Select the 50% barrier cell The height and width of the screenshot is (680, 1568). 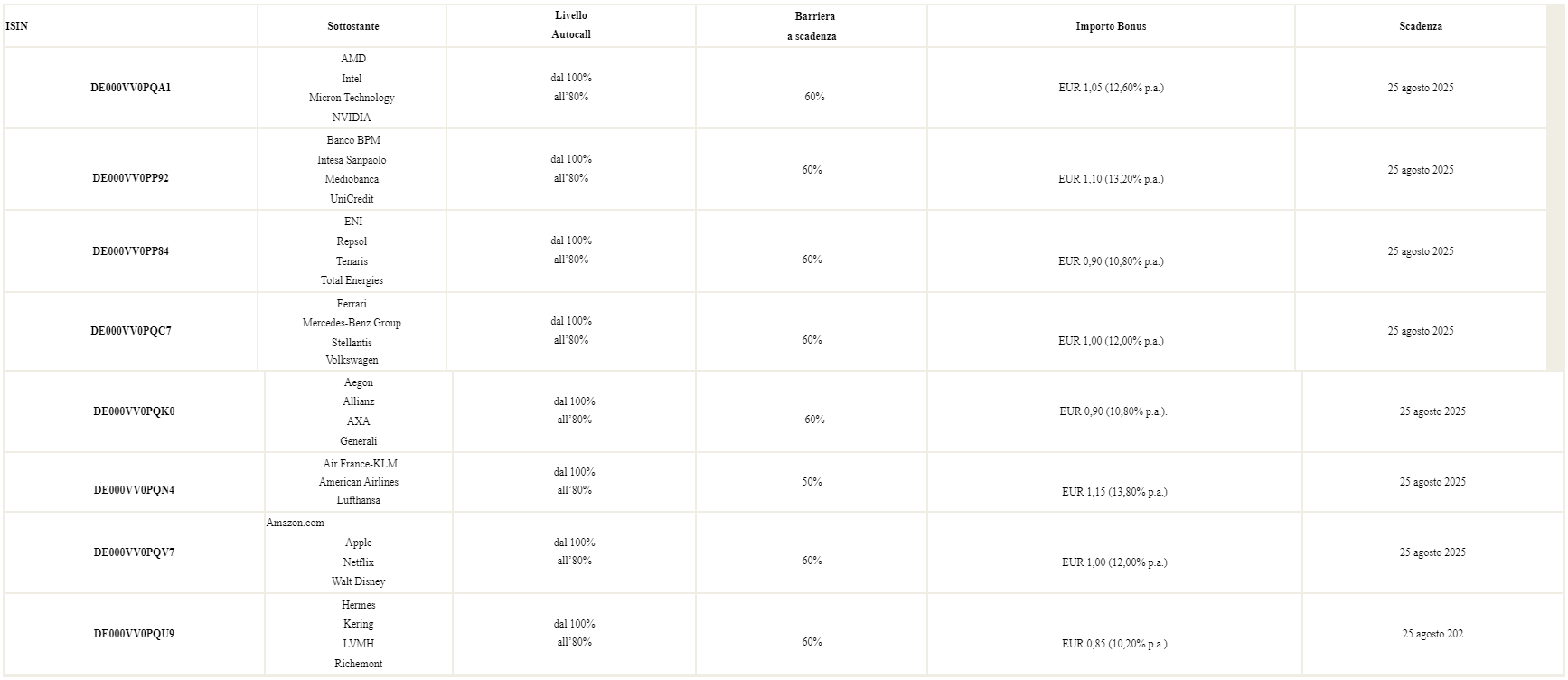coord(812,482)
